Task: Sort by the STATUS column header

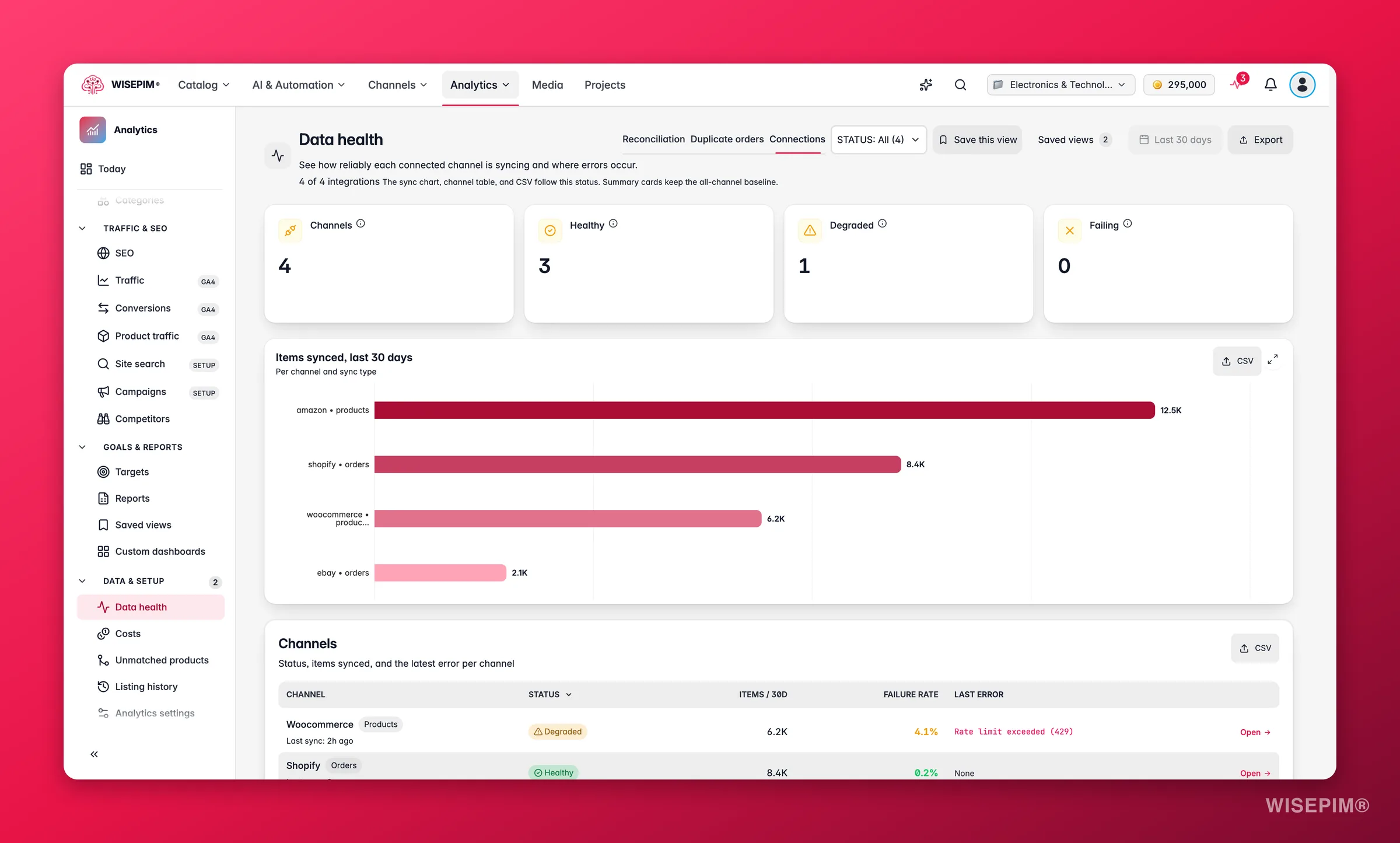Action: click(549, 694)
